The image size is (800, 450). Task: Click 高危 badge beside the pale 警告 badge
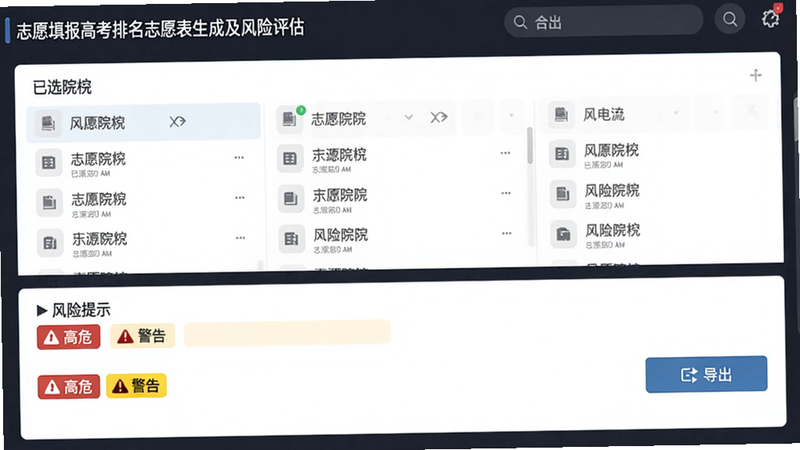pyautogui.click(x=68, y=337)
